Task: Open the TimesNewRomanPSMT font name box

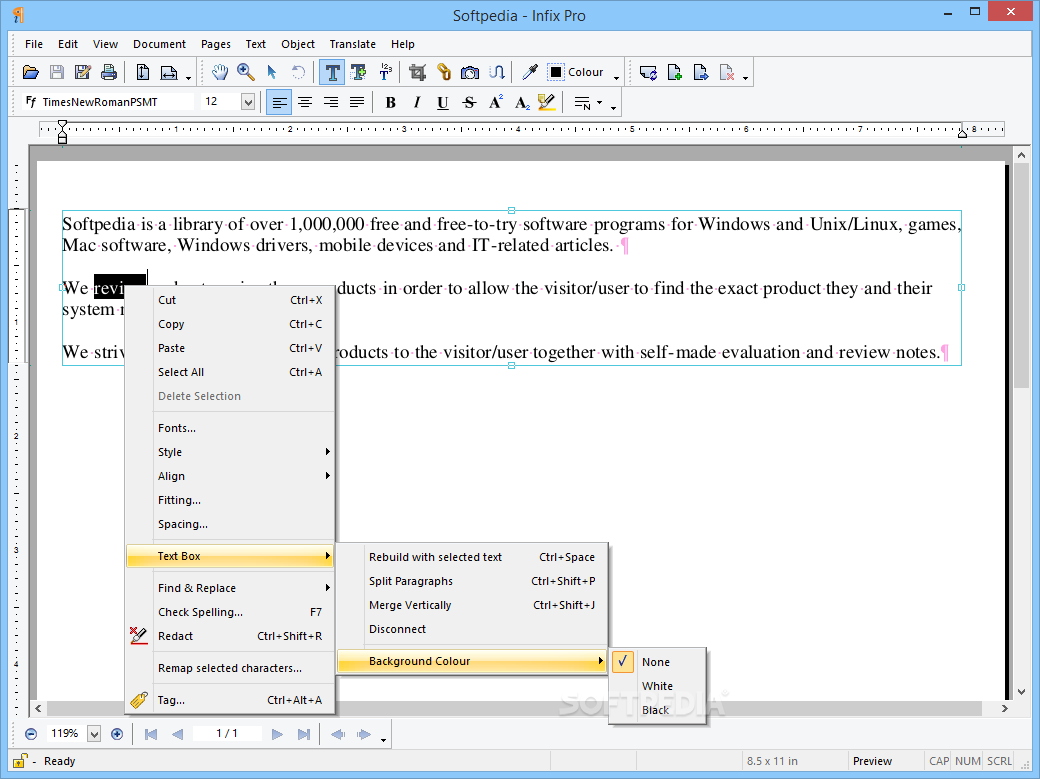Action: (109, 102)
